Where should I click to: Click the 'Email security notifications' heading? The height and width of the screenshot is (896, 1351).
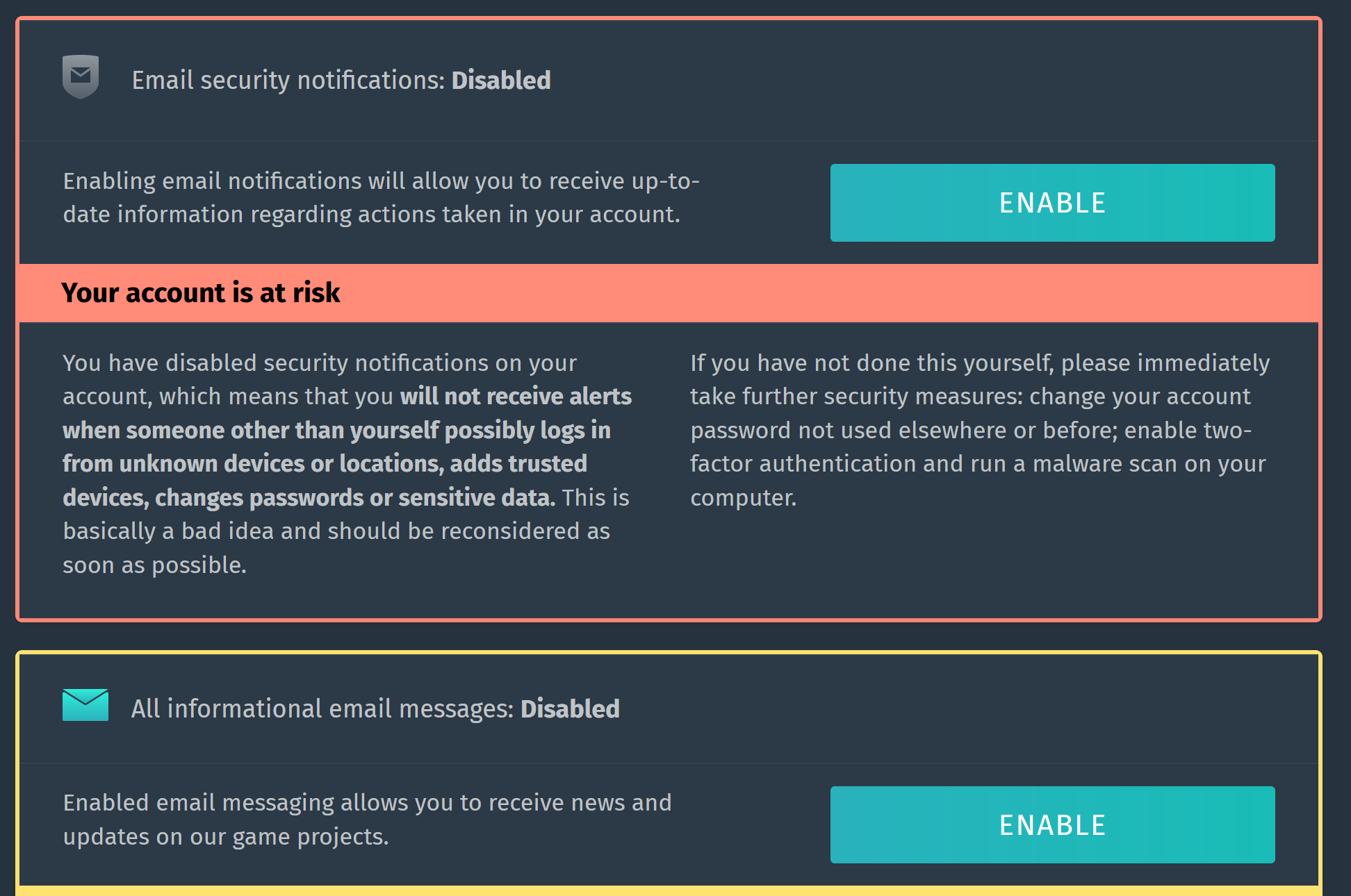click(288, 81)
